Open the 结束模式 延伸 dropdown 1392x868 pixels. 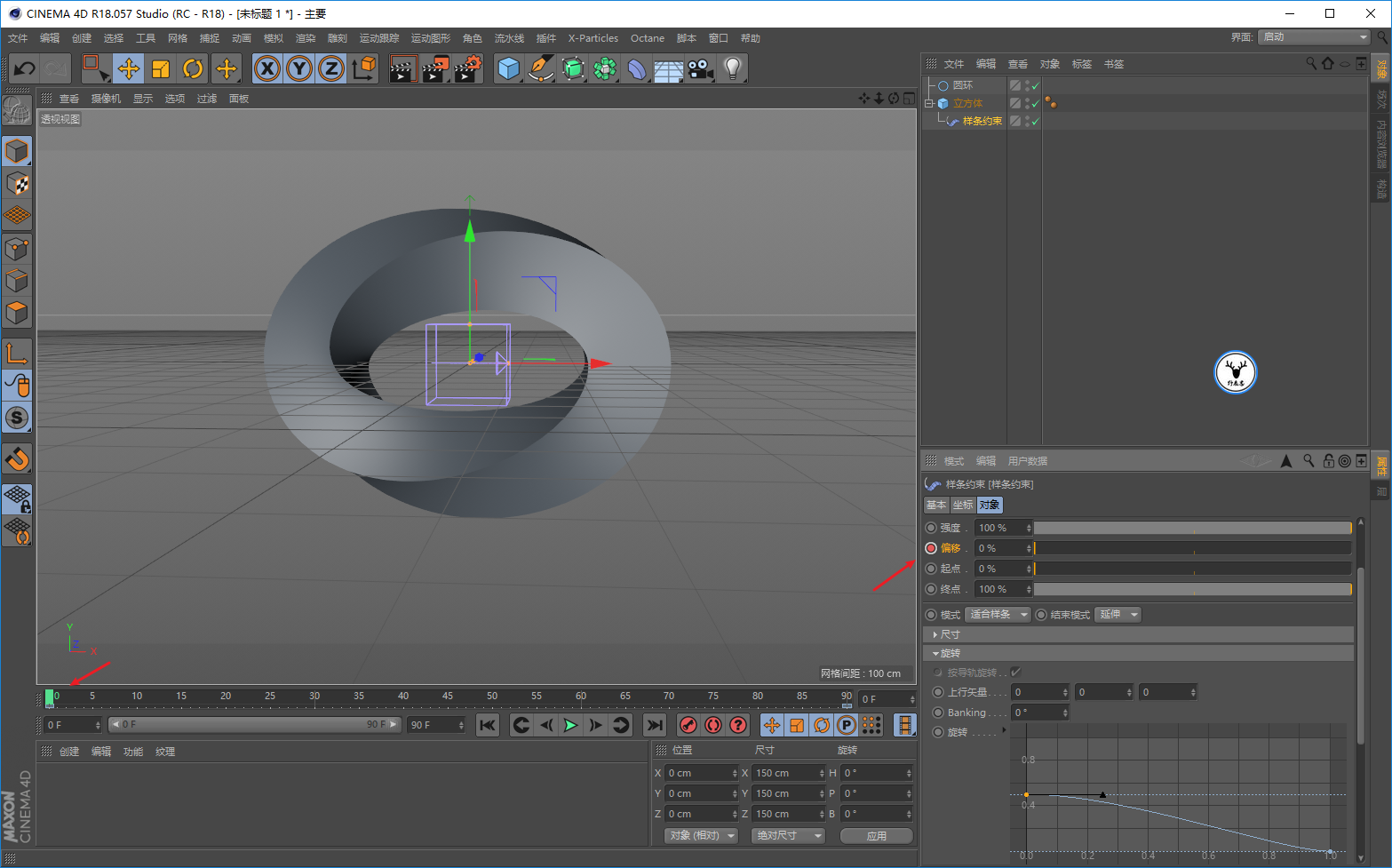click(1118, 615)
